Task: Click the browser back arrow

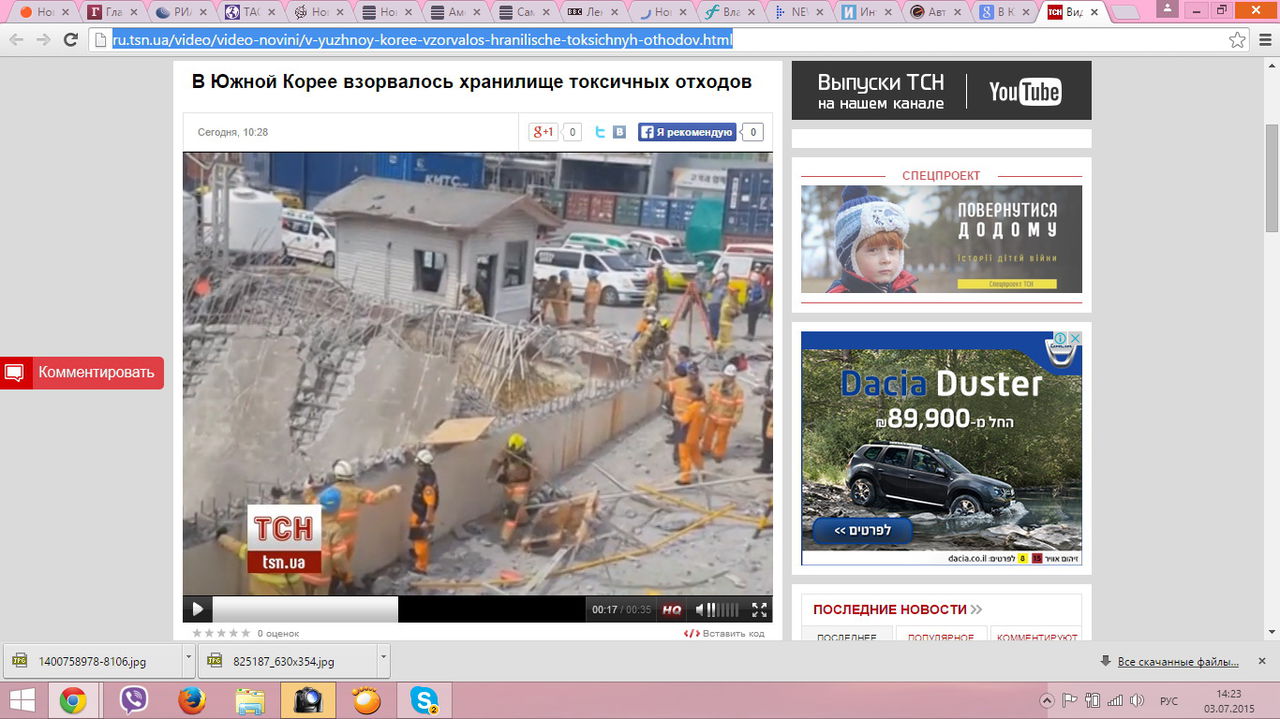Action: [17, 40]
